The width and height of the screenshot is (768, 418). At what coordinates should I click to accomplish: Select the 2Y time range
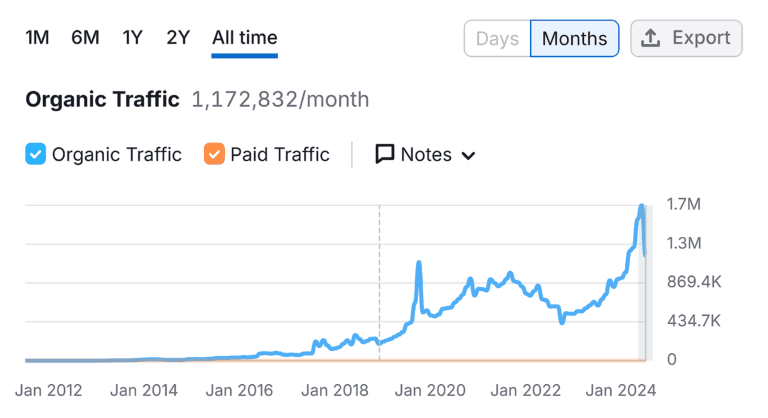point(178,38)
